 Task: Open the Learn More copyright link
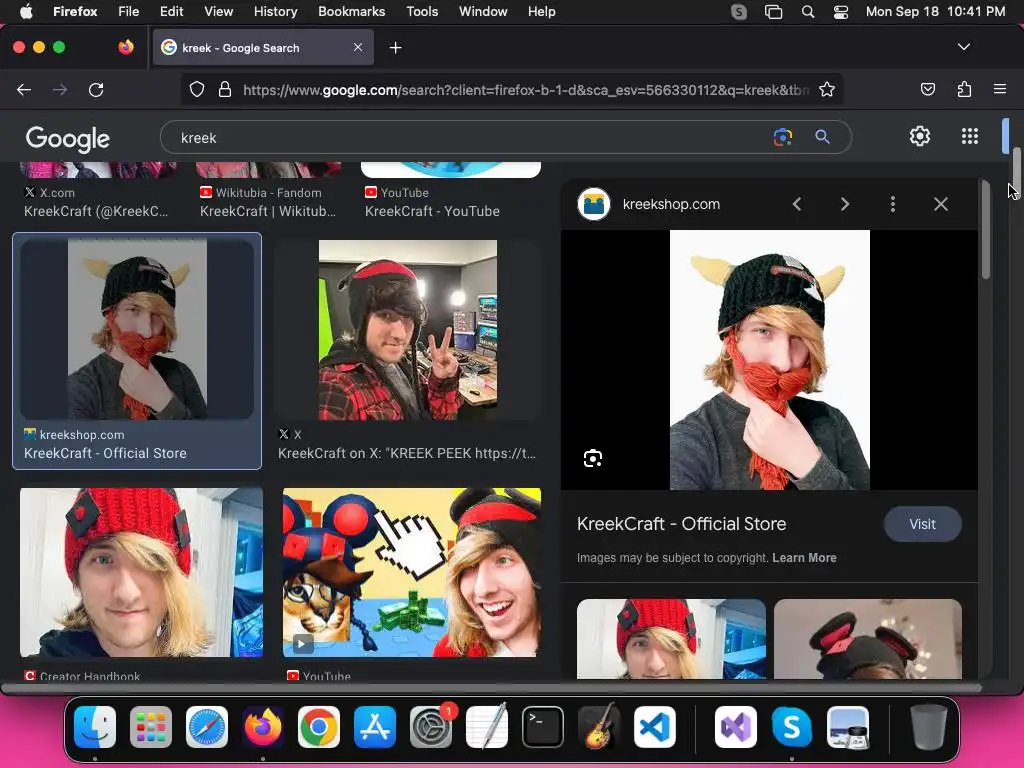[804, 558]
